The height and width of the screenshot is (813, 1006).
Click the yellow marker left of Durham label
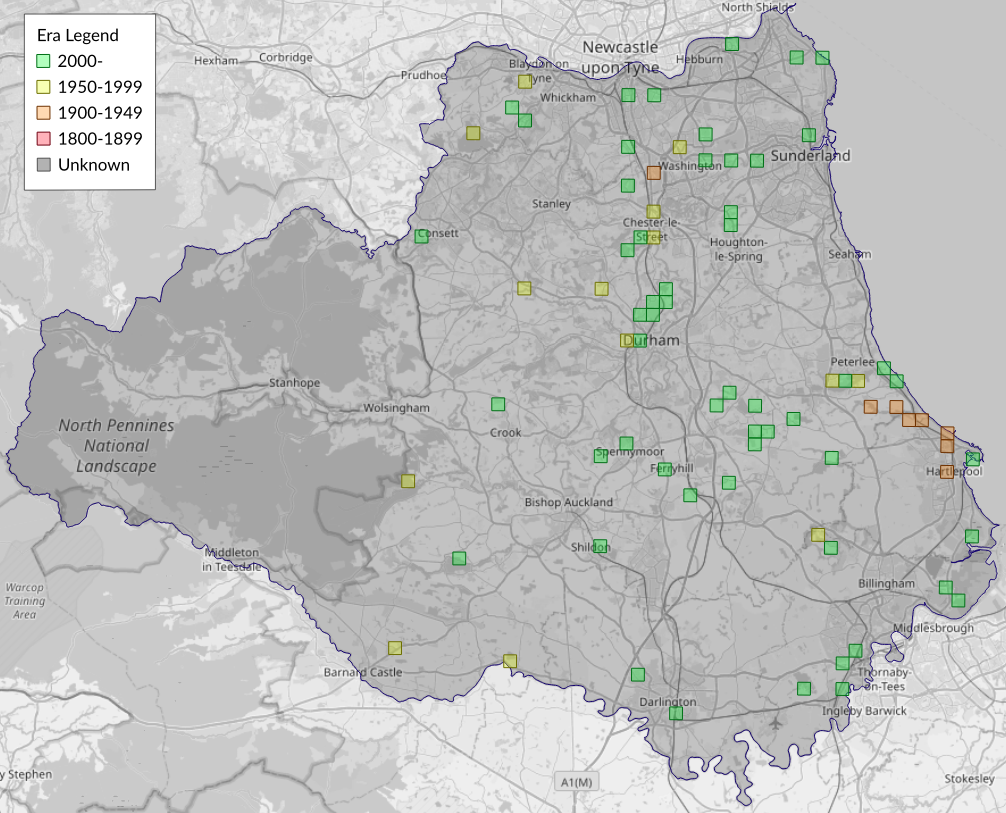626,340
